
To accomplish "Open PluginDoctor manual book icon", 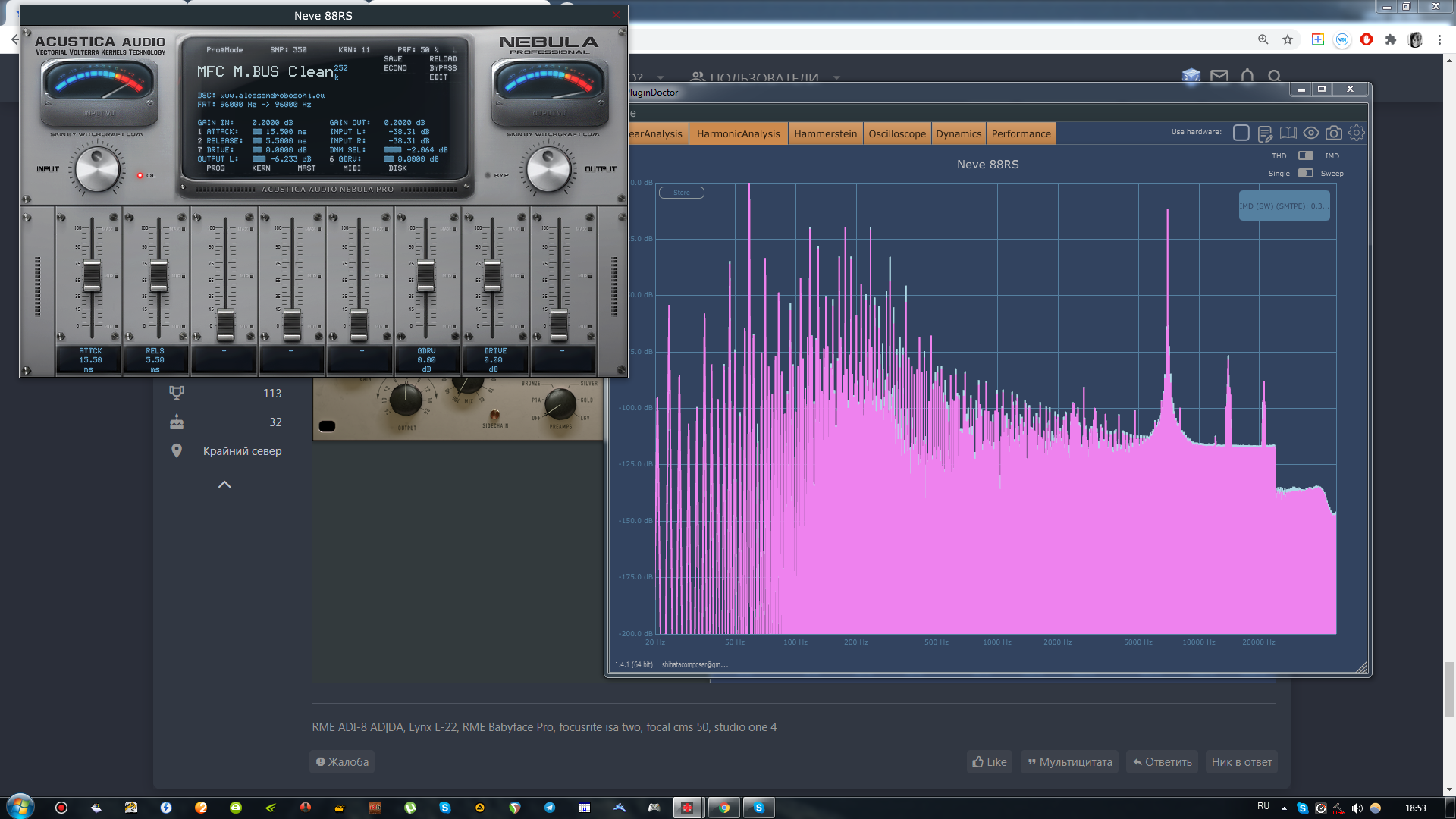I will [x=1288, y=133].
